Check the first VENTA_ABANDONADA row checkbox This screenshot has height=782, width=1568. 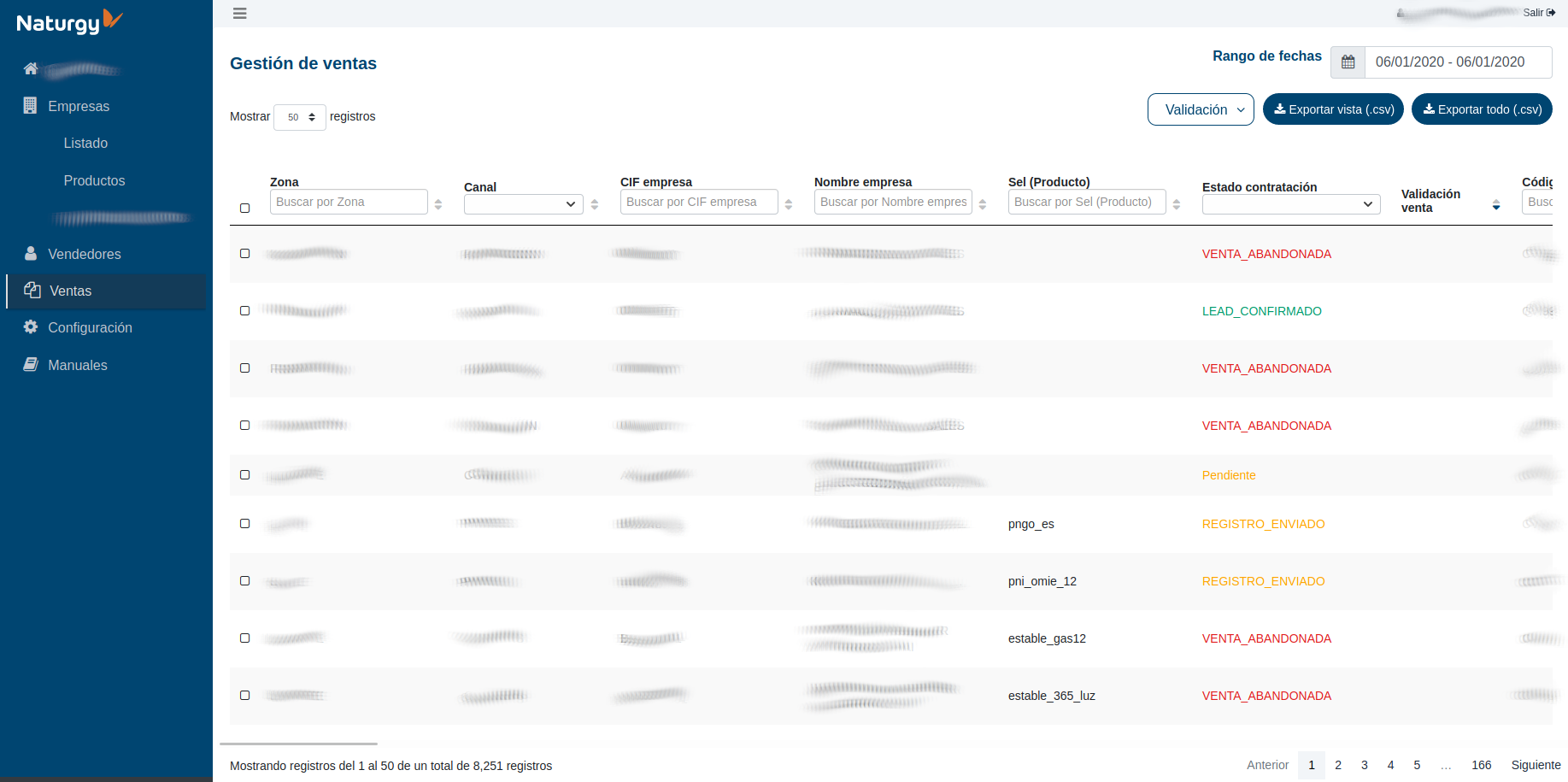245,253
